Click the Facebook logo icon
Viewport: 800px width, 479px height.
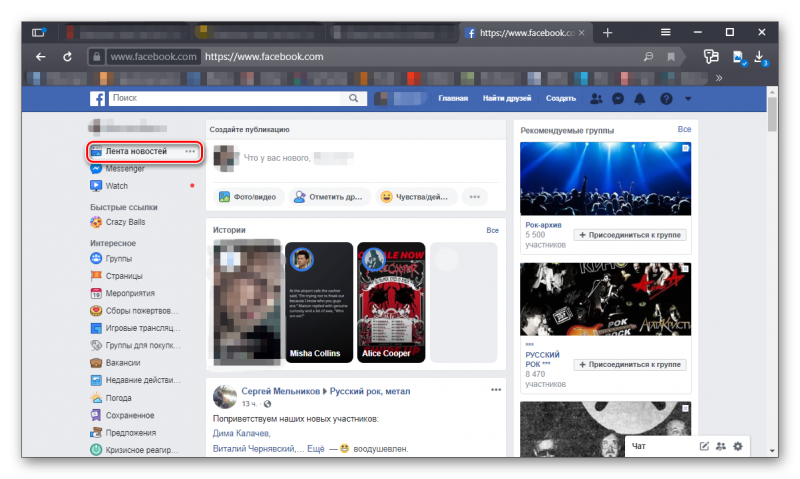click(97, 98)
